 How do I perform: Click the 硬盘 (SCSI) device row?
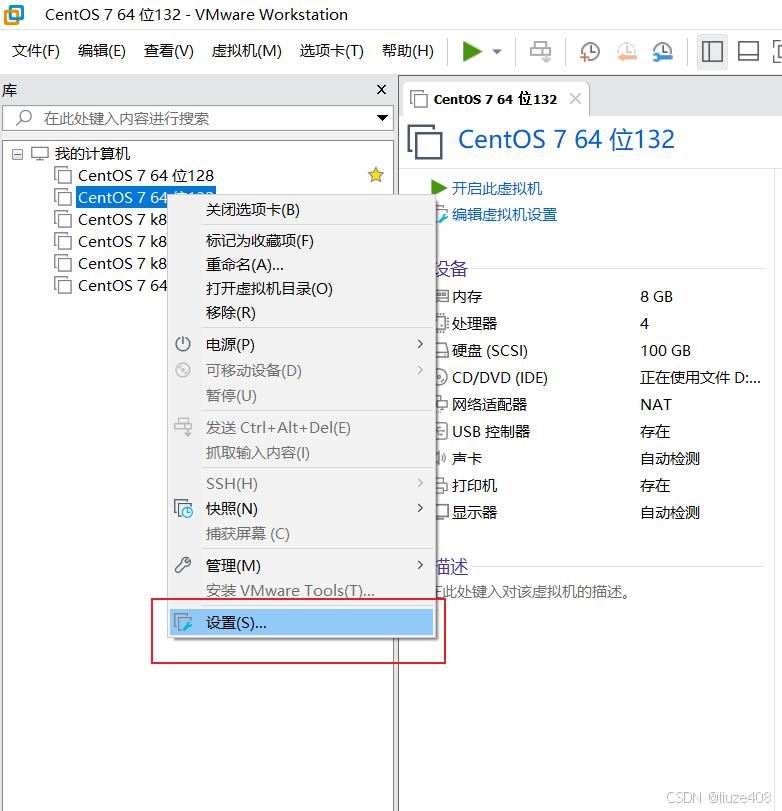point(599,351)
